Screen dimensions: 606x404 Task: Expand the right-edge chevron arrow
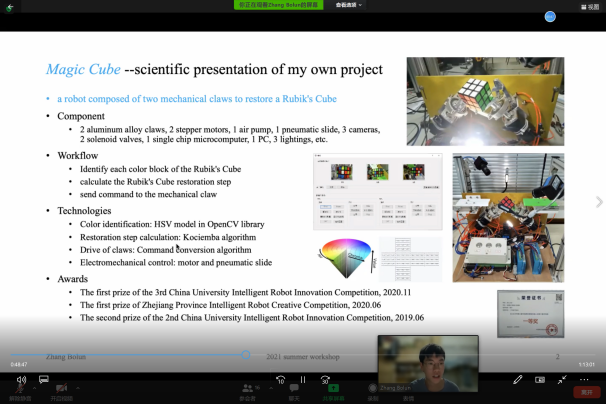pos(599,202)
